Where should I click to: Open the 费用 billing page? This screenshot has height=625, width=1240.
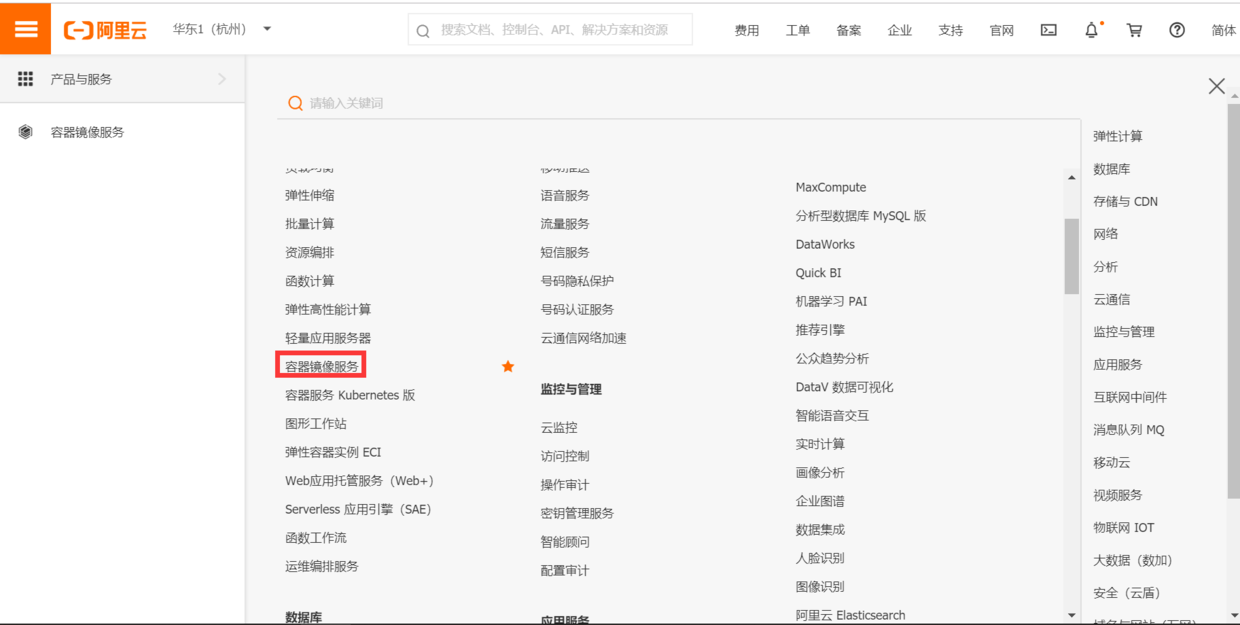(x=747, y=30)
